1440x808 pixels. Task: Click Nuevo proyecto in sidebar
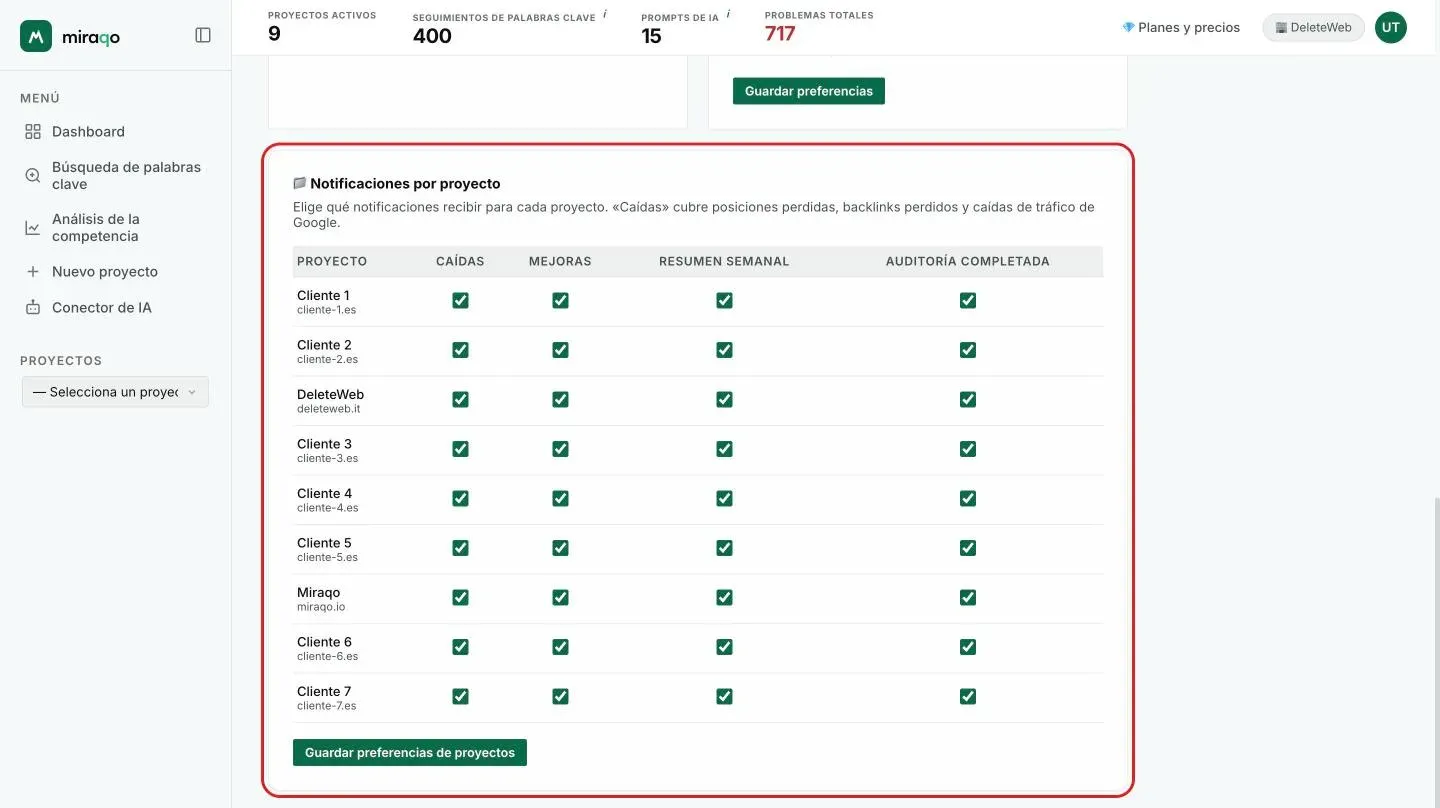pyautogui.click(x=105, y=272)
